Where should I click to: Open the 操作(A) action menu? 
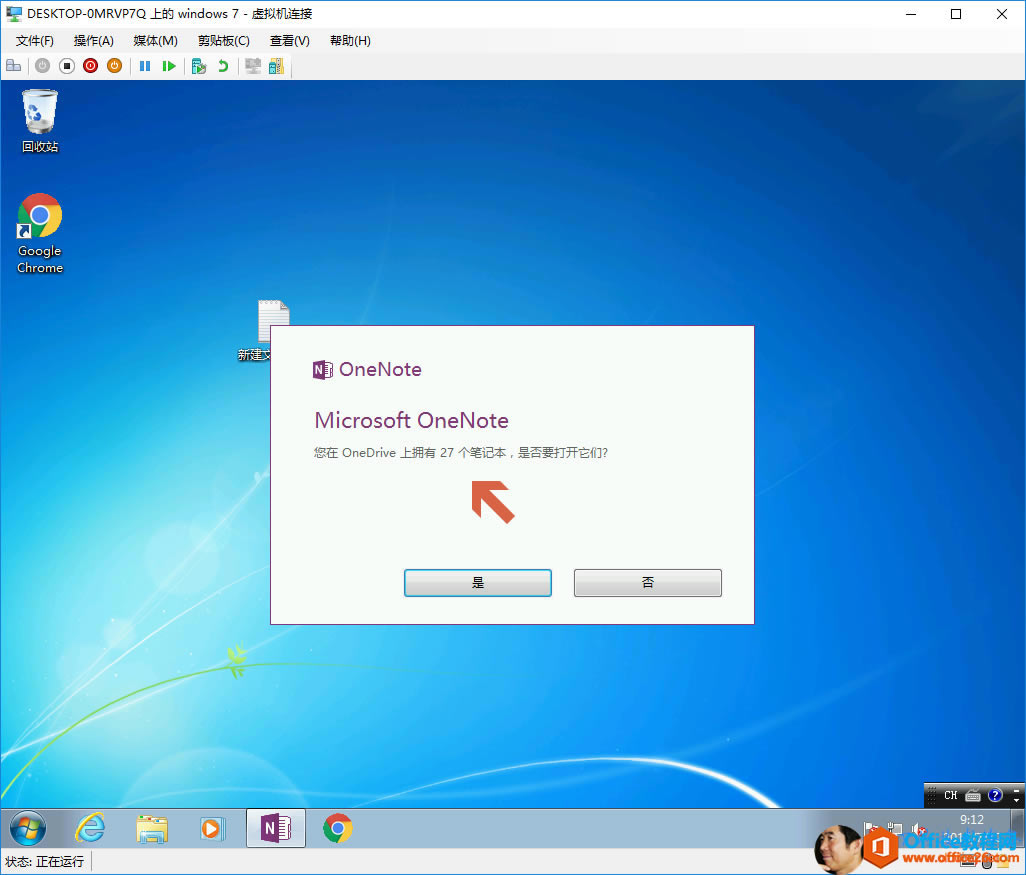(93, 41)
